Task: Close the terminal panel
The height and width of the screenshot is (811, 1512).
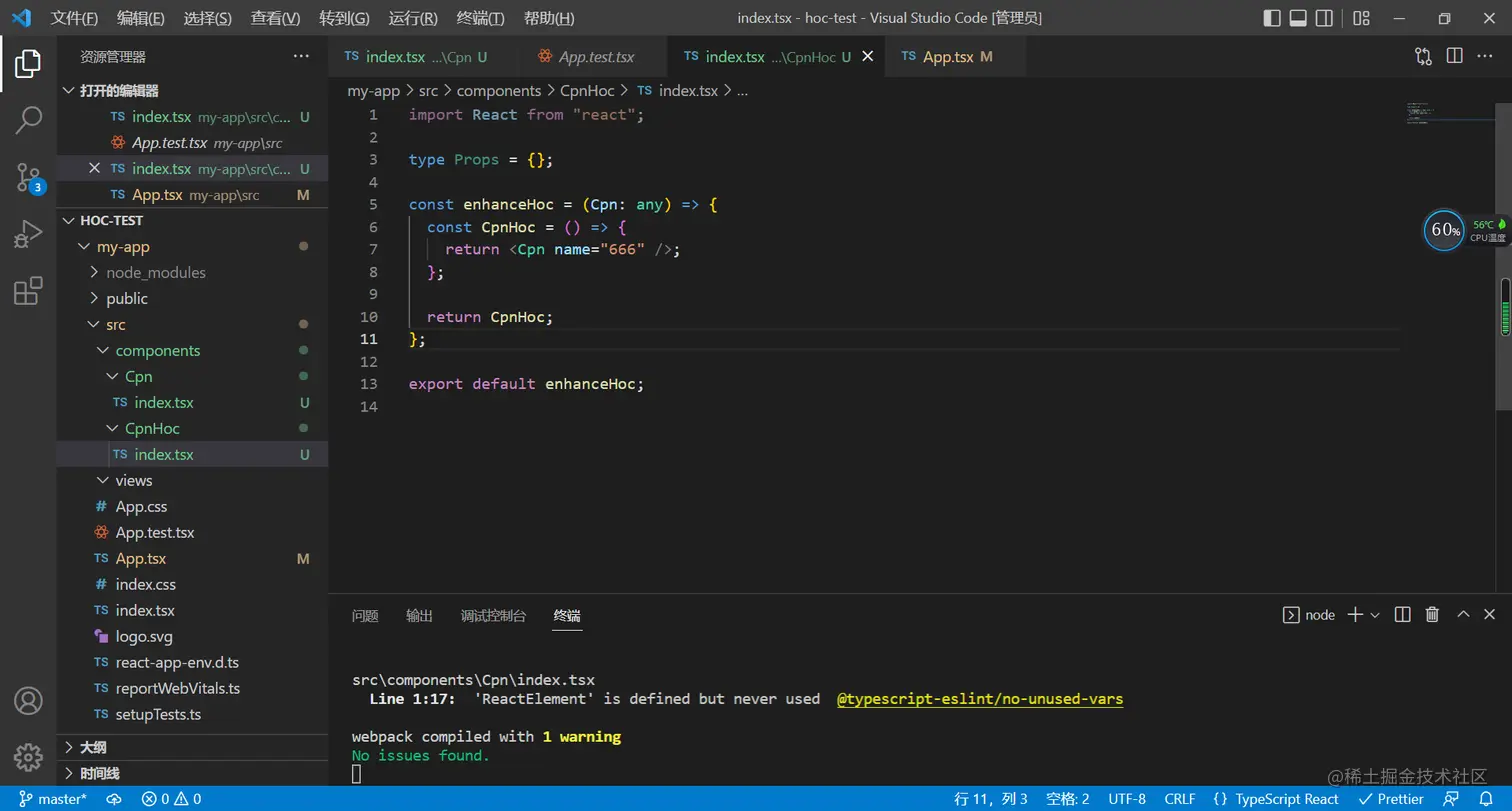Action: (x=1490, y=614)
